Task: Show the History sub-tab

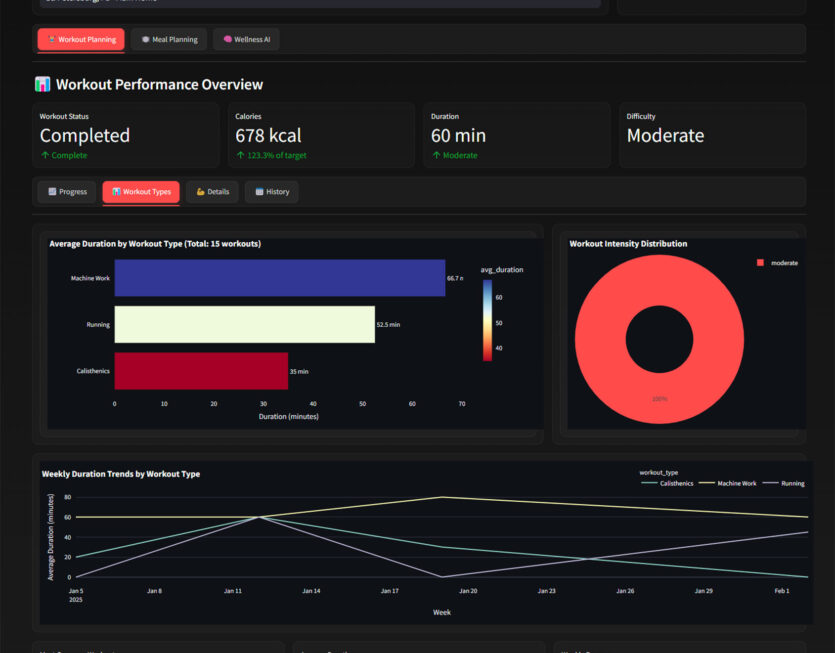Action: pyautogui.click(x=271, y=192)
